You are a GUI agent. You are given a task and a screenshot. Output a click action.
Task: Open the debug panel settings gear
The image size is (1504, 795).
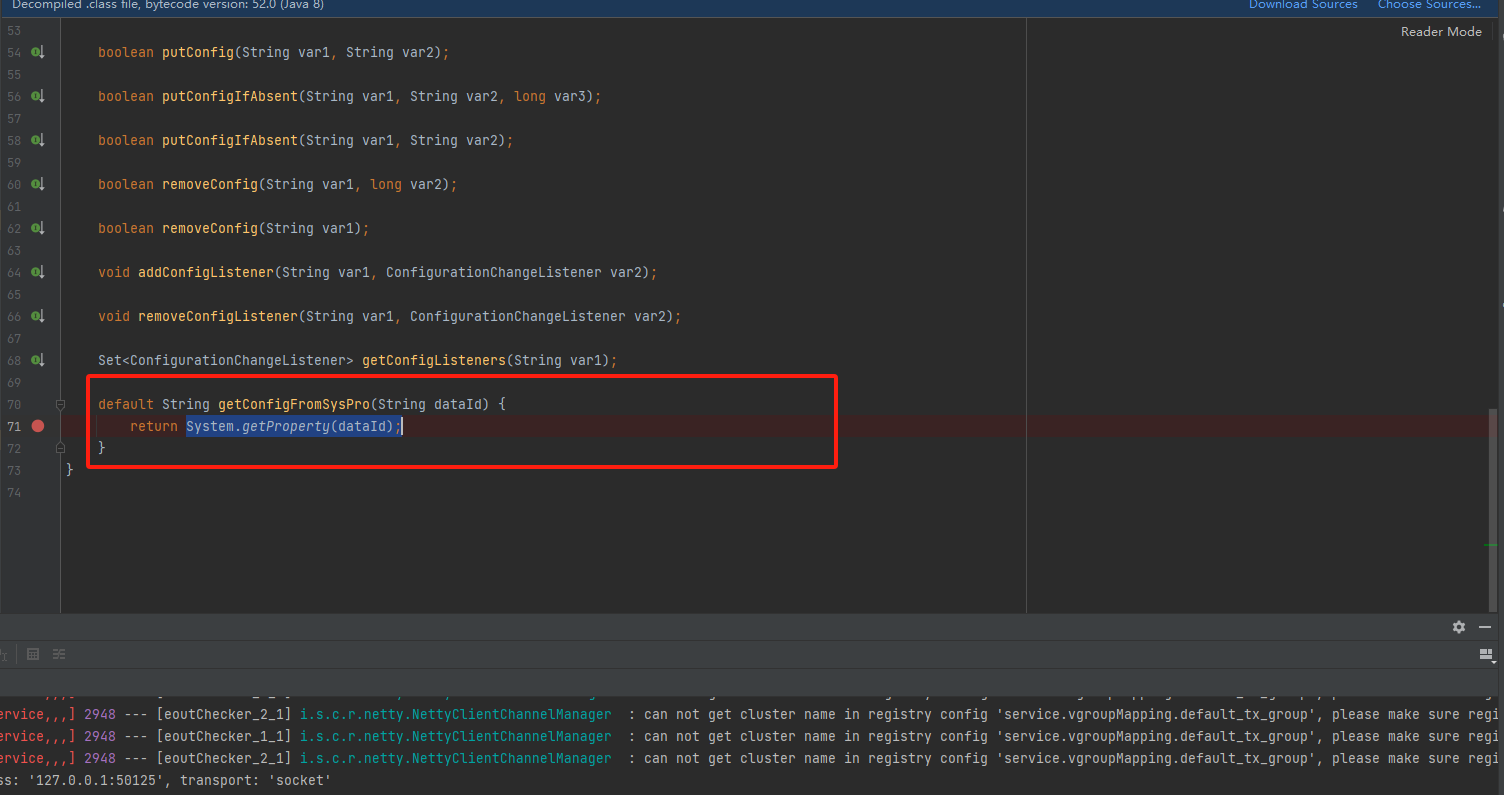1459,627
